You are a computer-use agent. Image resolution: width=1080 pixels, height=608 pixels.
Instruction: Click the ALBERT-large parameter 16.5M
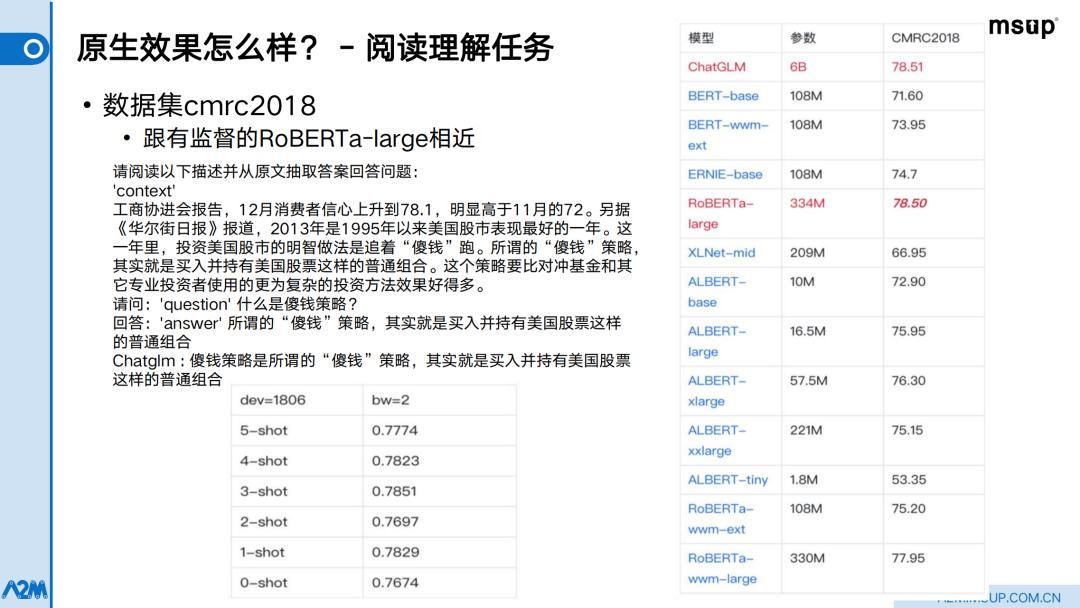(807, 331)
